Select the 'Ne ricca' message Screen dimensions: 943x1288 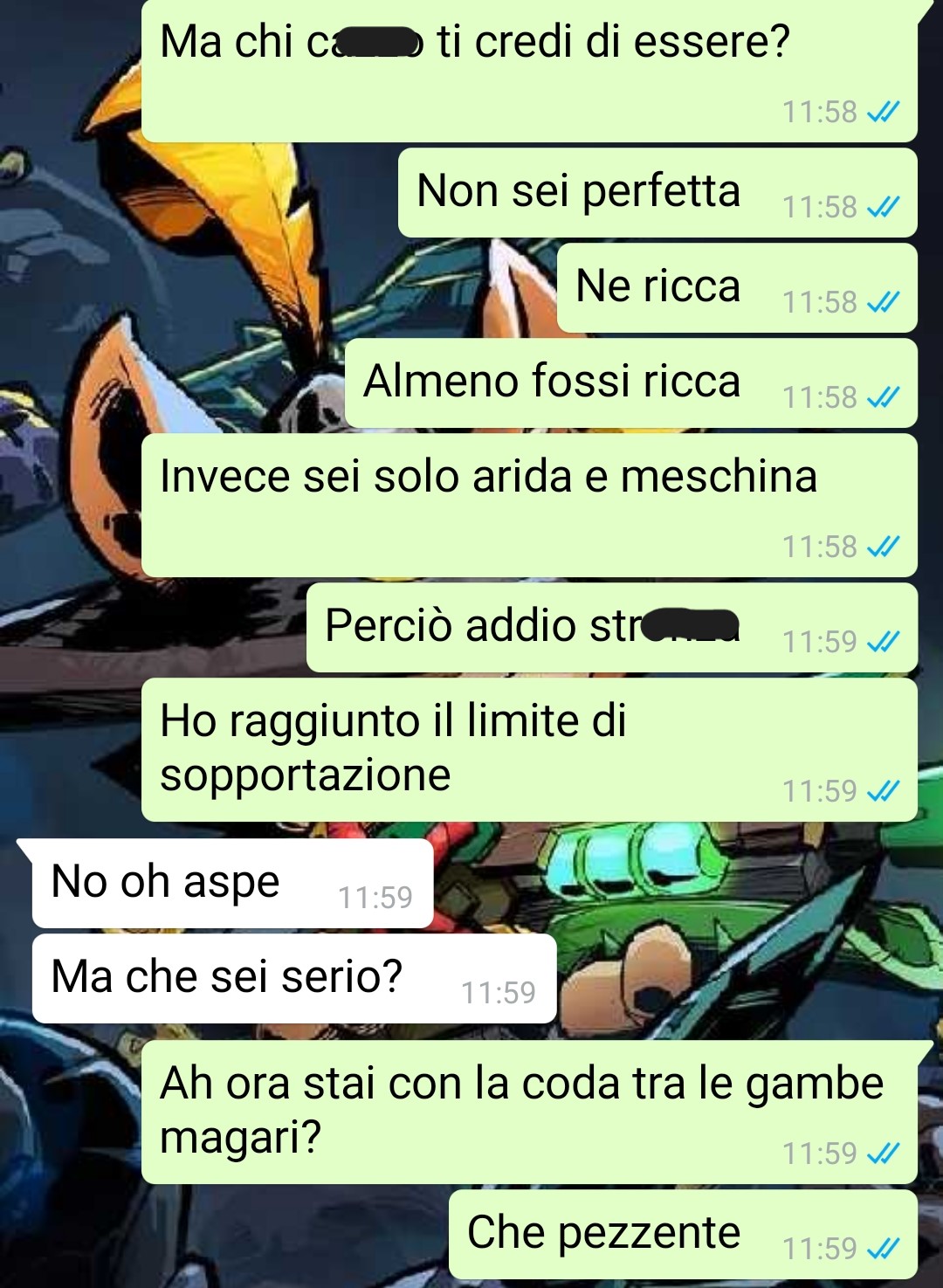point(737,287)
